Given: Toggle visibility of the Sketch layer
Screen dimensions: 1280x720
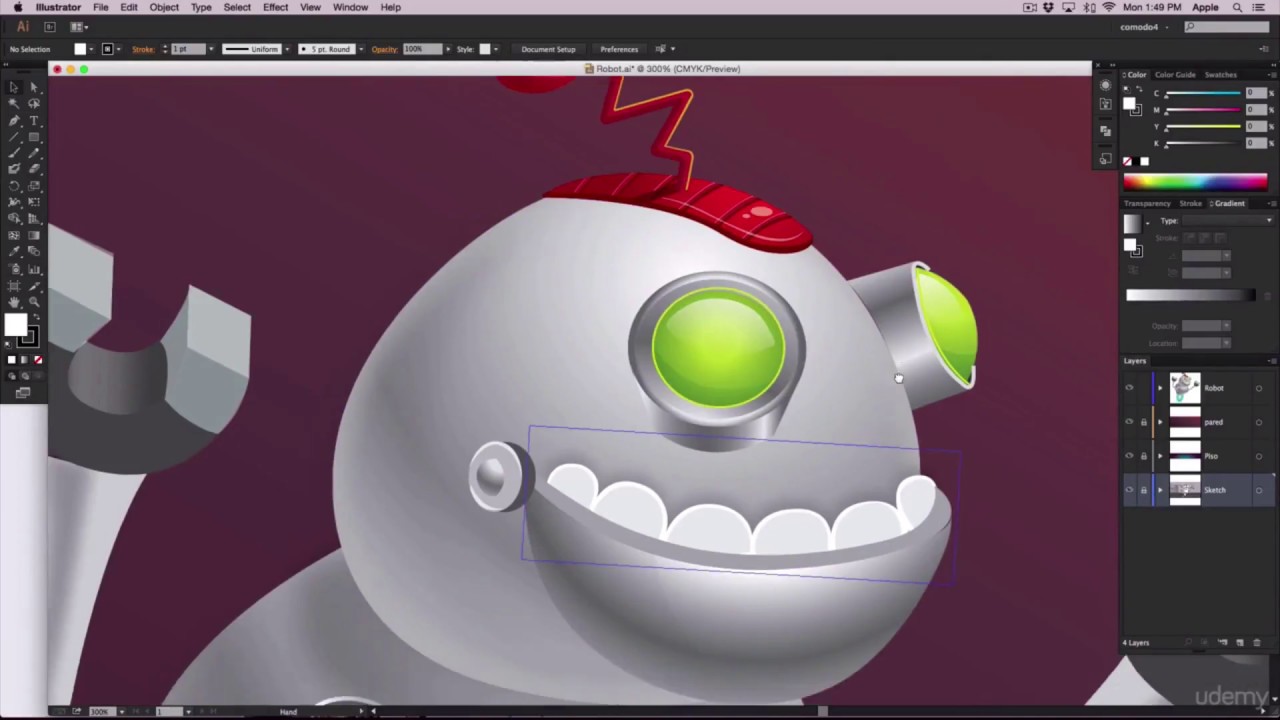Looking at the screenshot, I should click(1129, 490).
